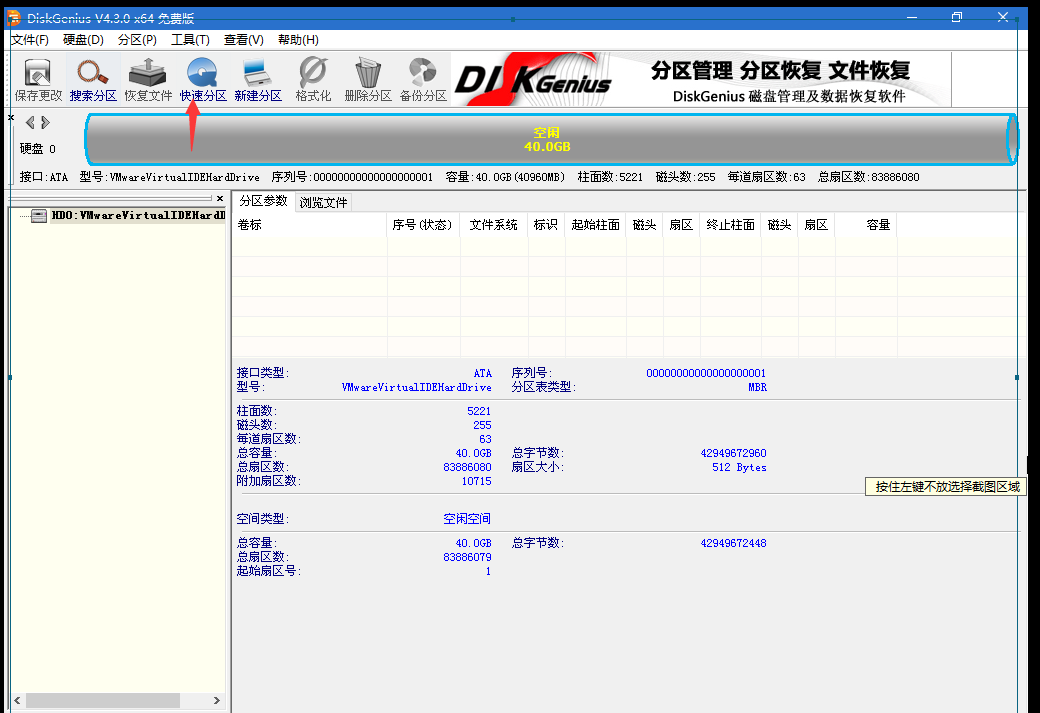This screenshot has width=1040, height=713.
Task: Click the 序号(状态) column header
Action: (423, 225)
